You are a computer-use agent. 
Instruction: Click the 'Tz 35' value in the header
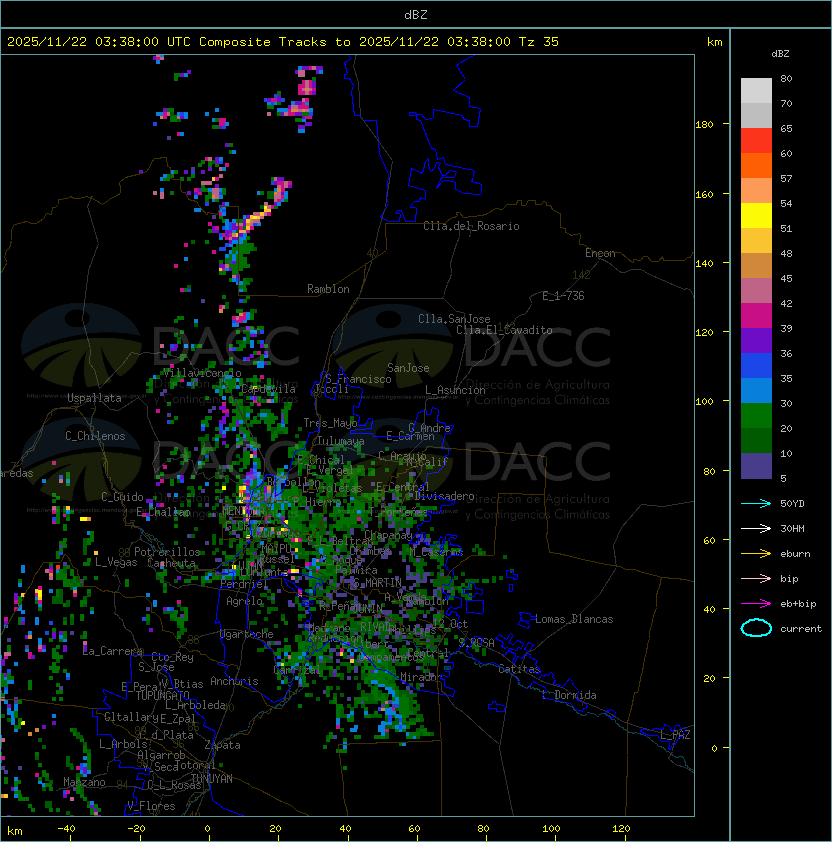pyautogui.click(x=539, y=42)
